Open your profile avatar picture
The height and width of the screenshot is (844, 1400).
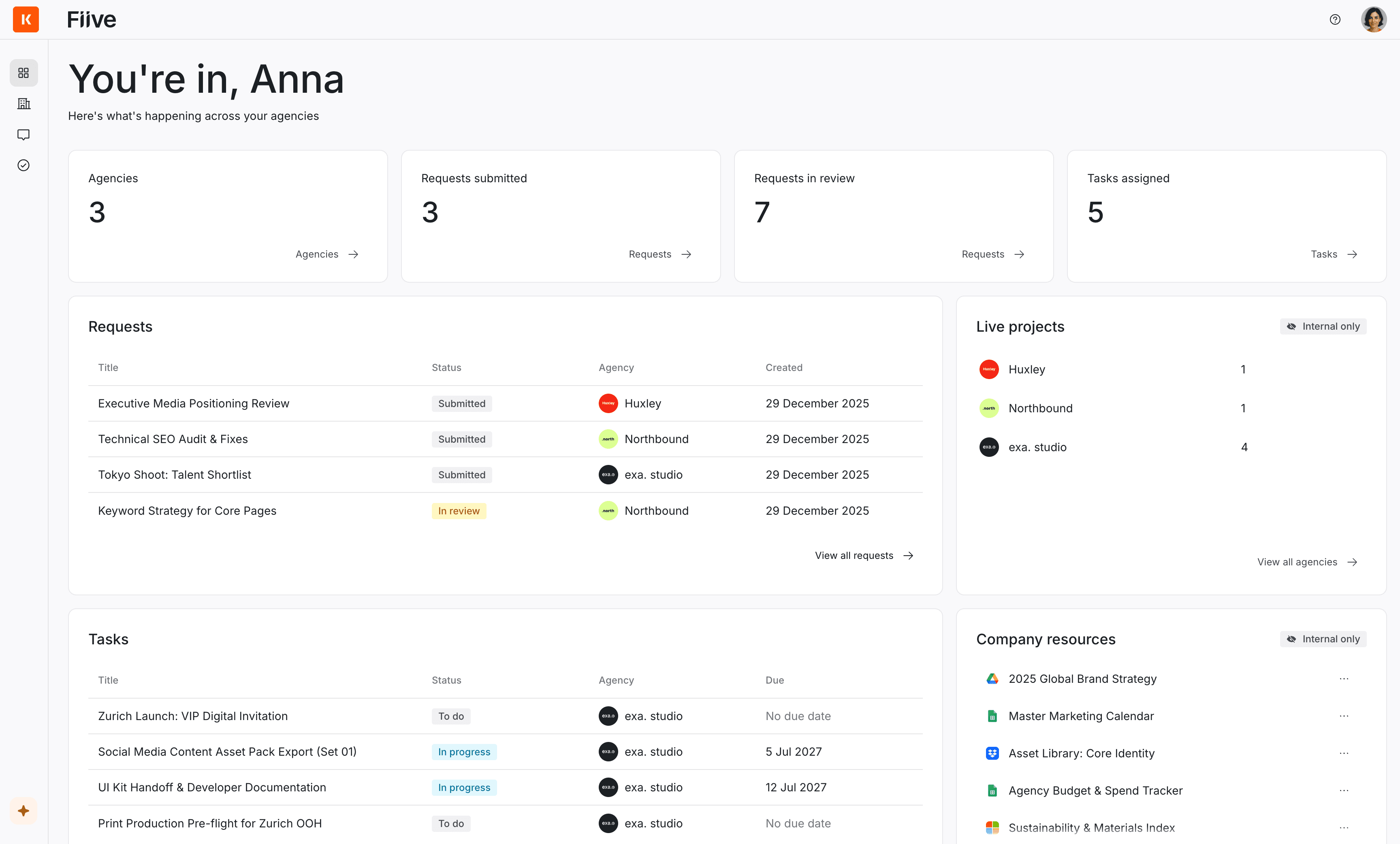point(1374,19)
